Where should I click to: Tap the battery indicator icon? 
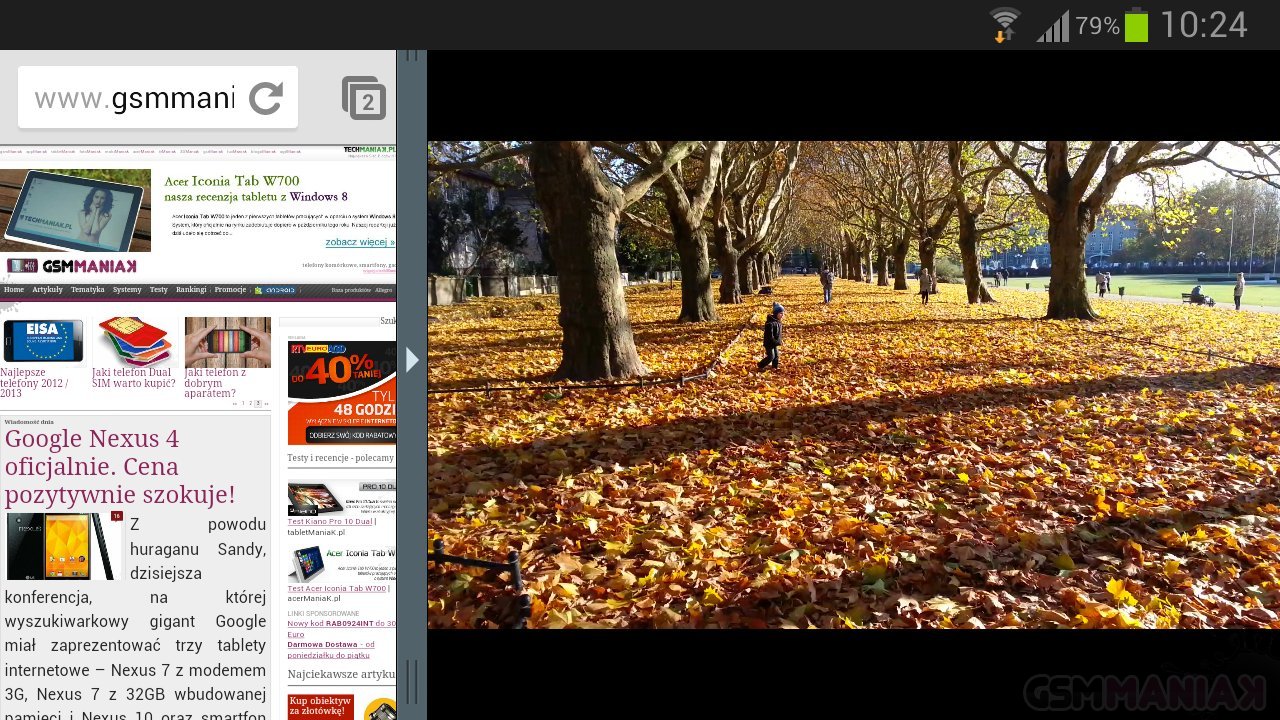[1136, 25]
